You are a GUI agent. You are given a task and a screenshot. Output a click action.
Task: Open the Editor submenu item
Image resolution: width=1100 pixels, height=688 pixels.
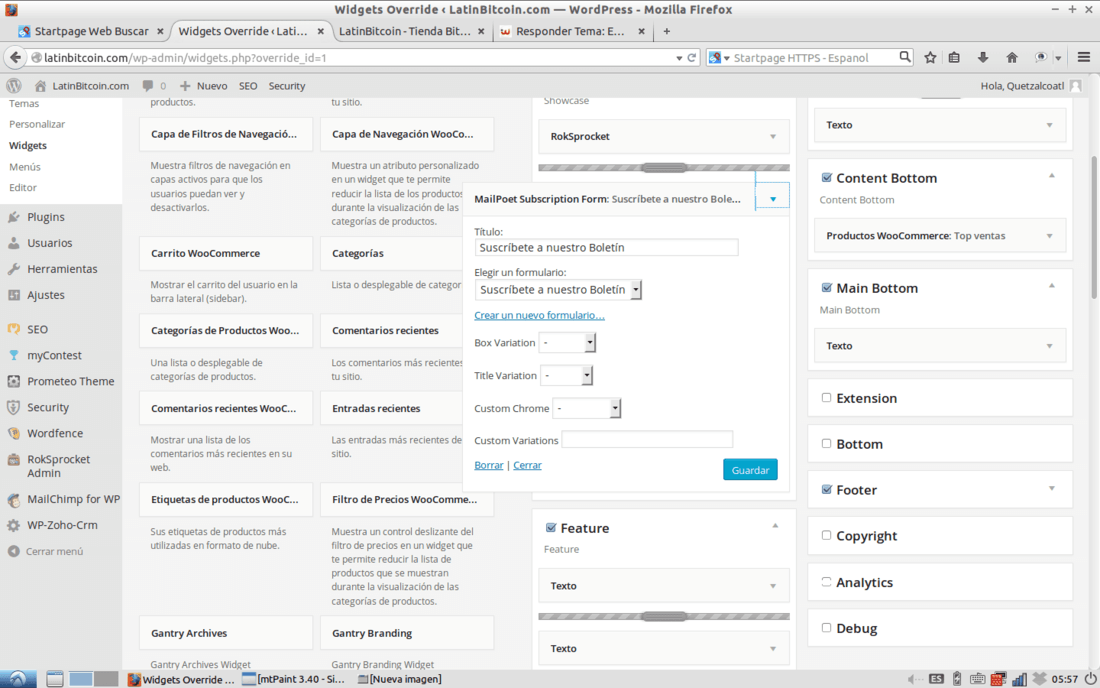[x=23, y=187]
